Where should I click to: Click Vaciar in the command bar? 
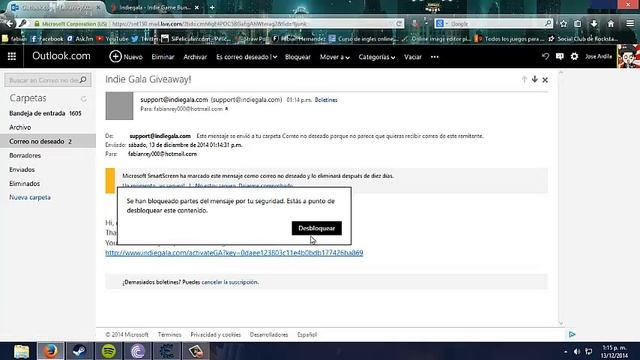click(413, 57)
